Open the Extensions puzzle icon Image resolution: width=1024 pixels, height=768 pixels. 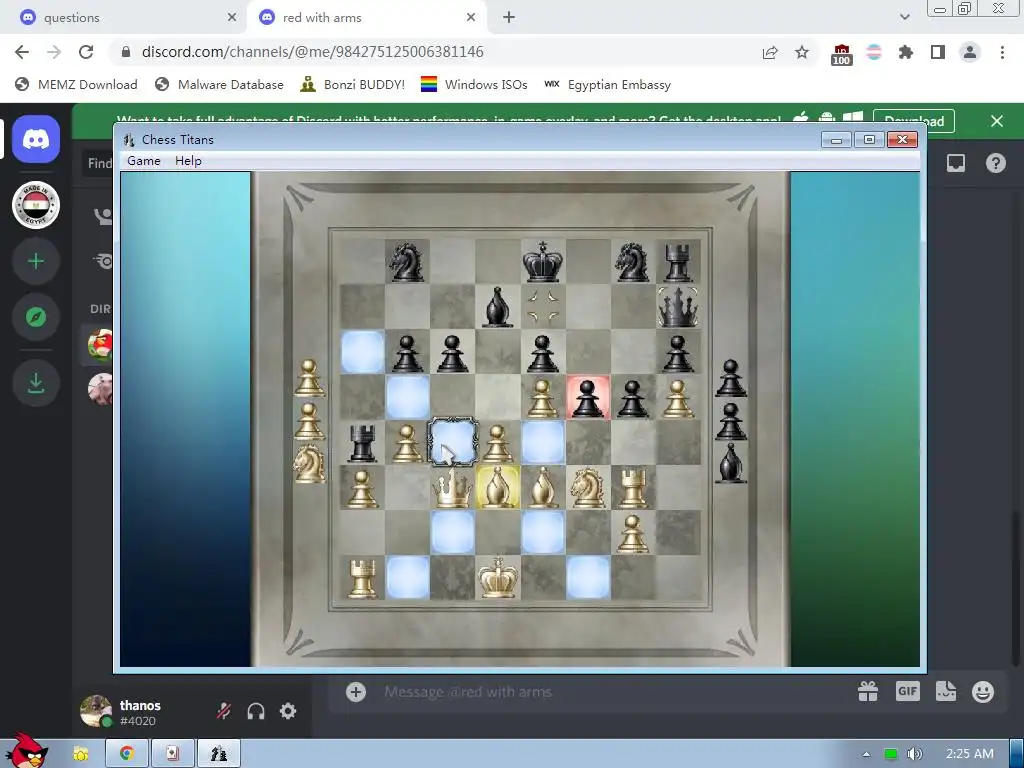pyautogui.click(x=905, y=52)
